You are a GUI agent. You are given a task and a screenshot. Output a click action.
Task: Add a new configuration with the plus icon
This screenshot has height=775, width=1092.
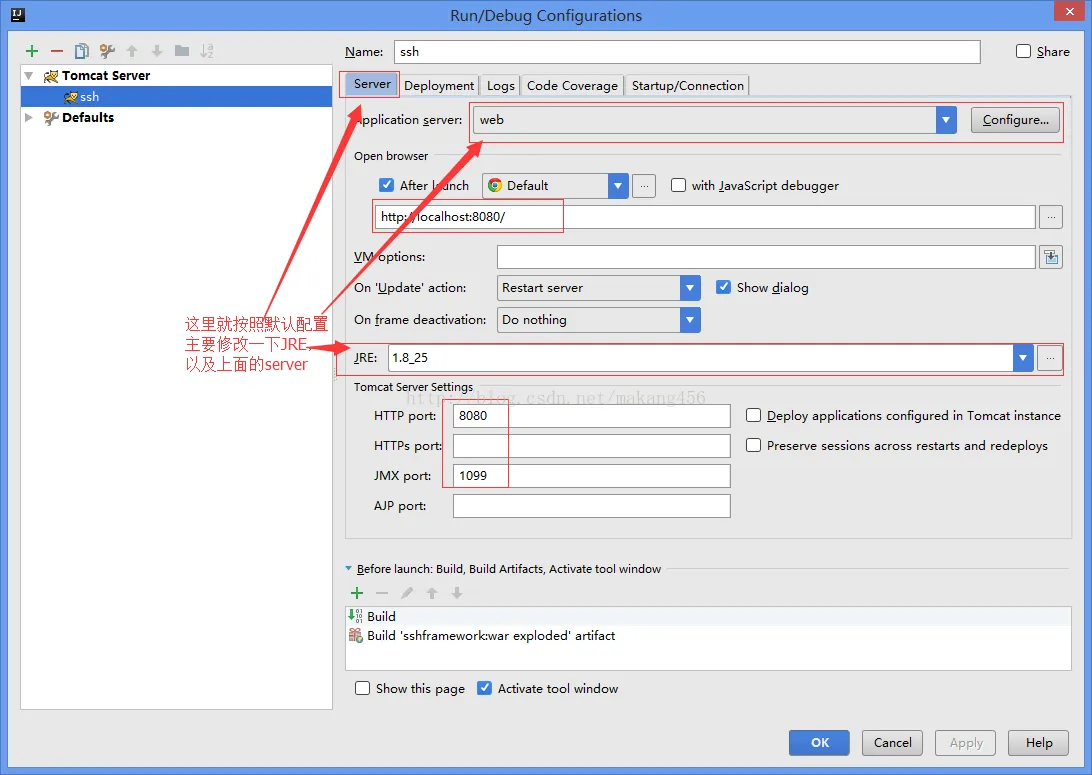pyautogui.click(x=32, y=51)
